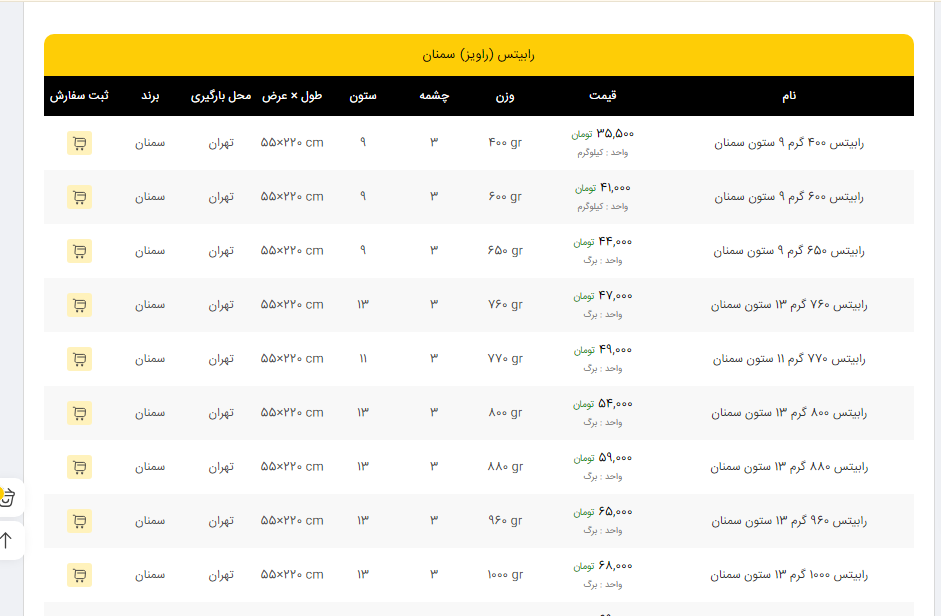Add رابیتس ۶۰۰ گرم ۹ ستون to cart
The image size is (941, 616).
(79, 197)
